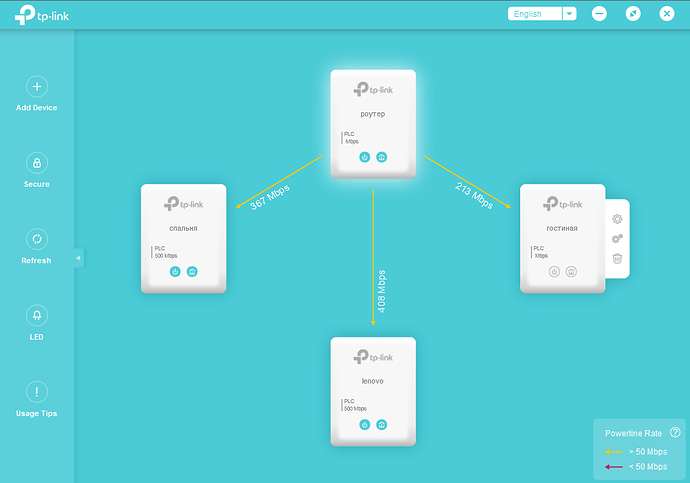690x483 pixels.
Task: Click the power icon on lenovo device
Action: pos(364,424)
